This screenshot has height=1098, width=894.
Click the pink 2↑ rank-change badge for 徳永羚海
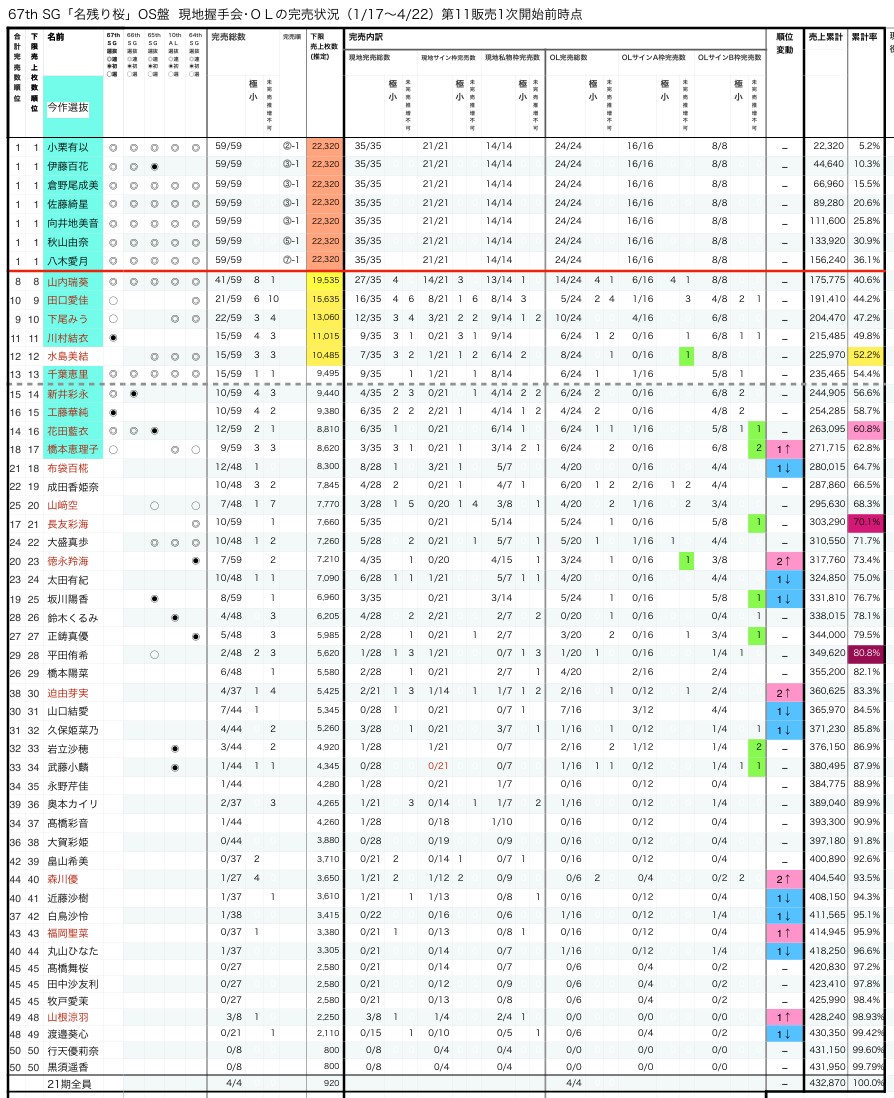click(x=785, y=561)
